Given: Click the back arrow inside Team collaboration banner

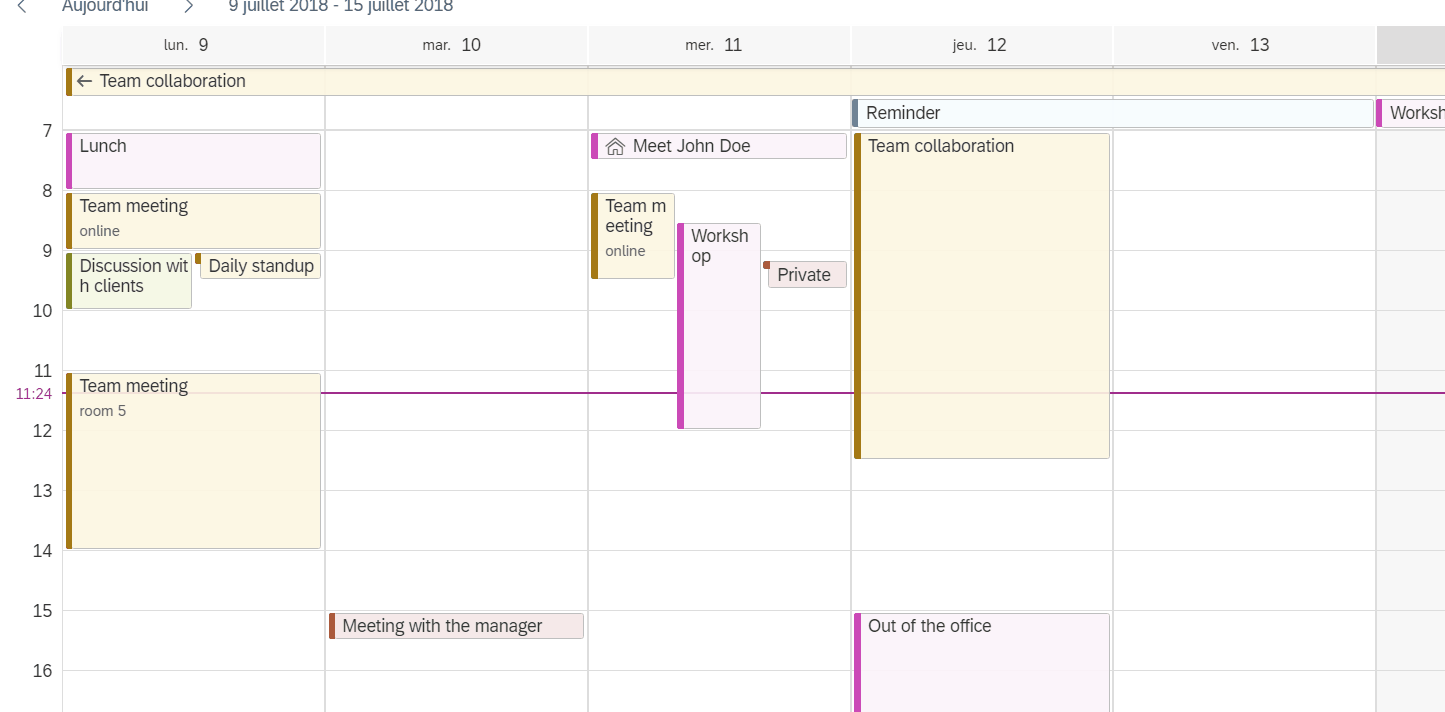Looking at the screenshot, I should point(85,81).
